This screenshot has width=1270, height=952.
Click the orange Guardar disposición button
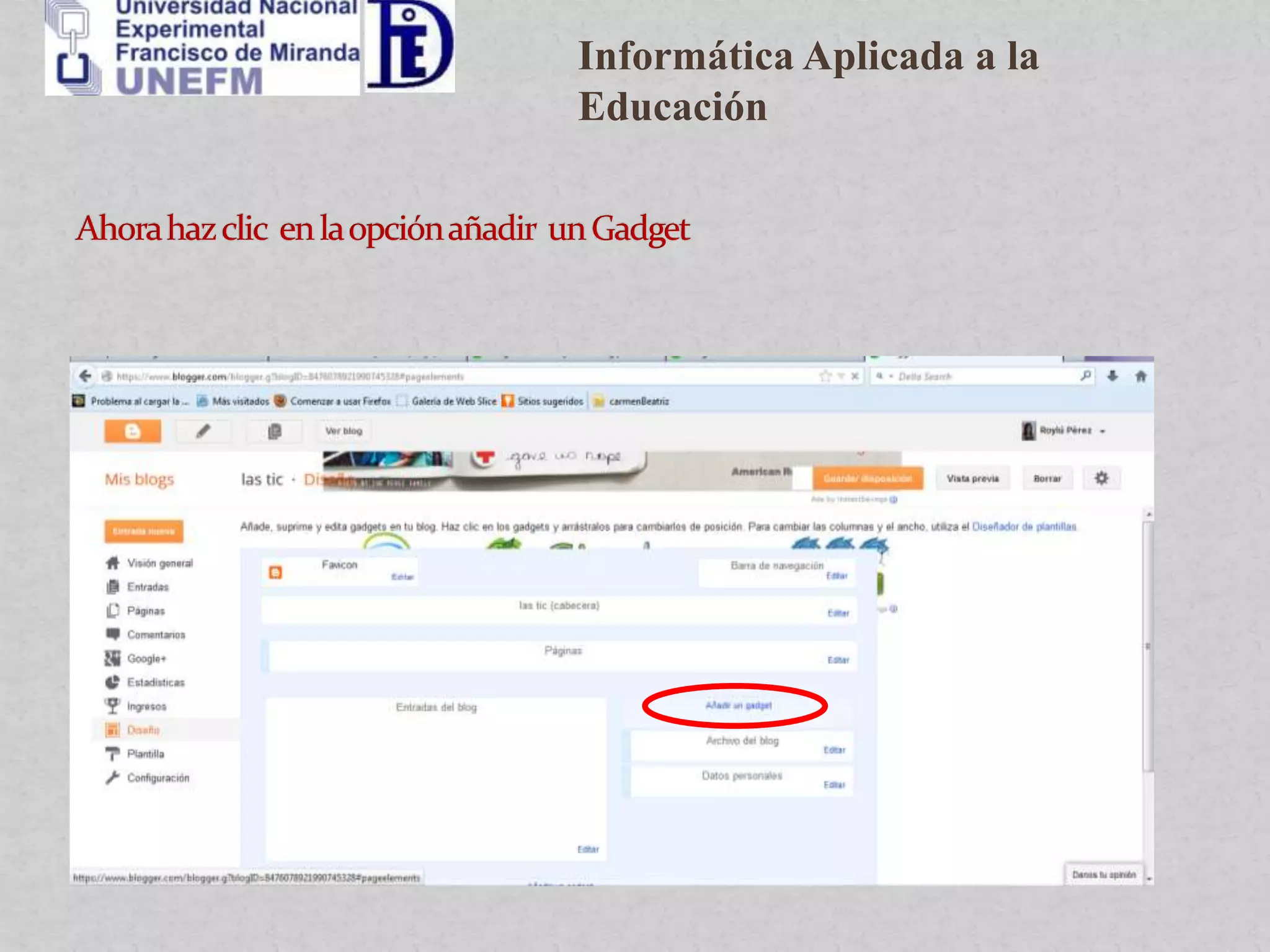point(868,478)
